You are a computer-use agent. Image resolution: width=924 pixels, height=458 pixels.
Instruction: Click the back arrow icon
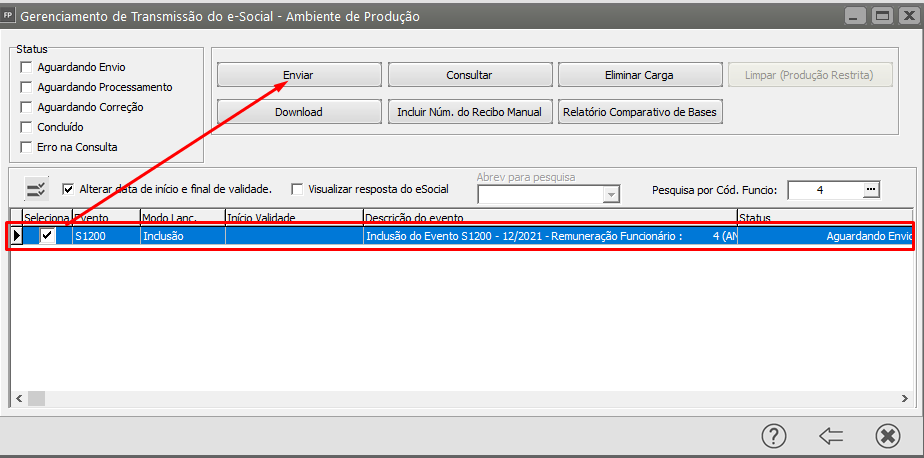coord(831,435)
